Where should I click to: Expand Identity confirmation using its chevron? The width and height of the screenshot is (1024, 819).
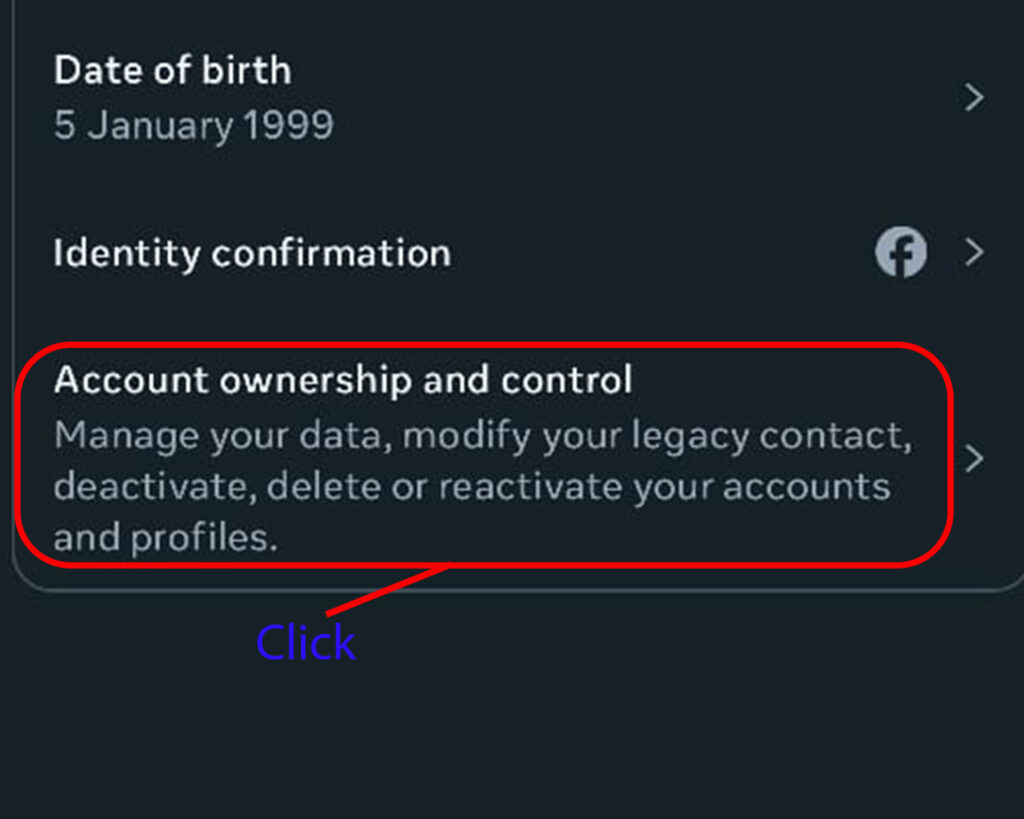(974, 253)
